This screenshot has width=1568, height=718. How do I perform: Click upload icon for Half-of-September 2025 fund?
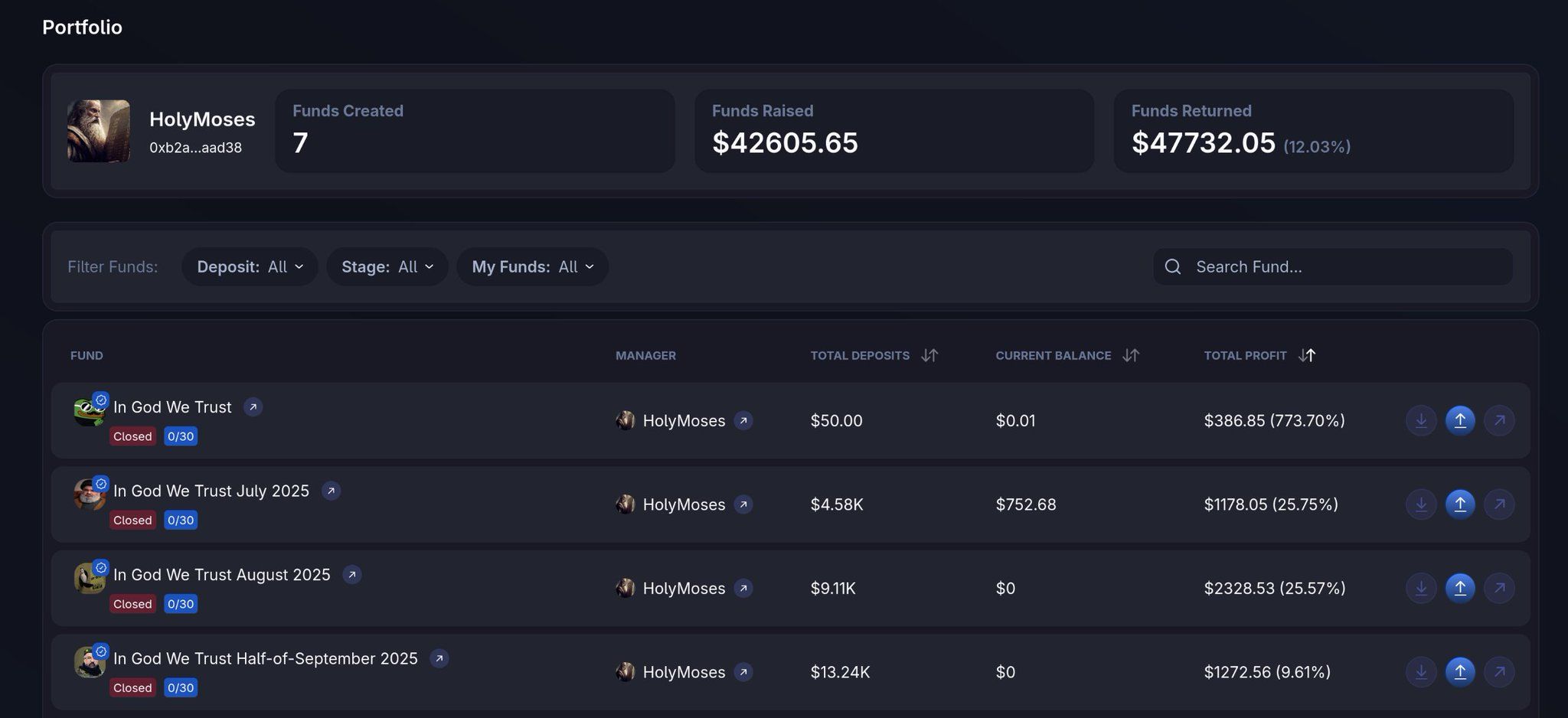pyautogui.click(x=1460, y=672)
